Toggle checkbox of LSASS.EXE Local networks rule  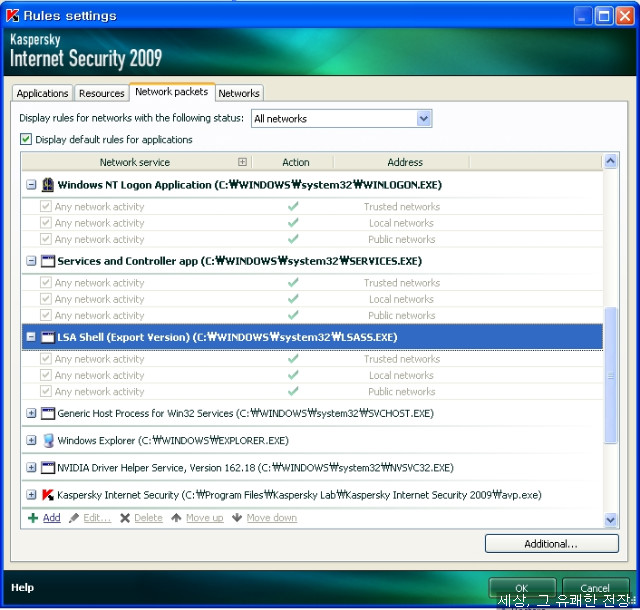[46, 375]
